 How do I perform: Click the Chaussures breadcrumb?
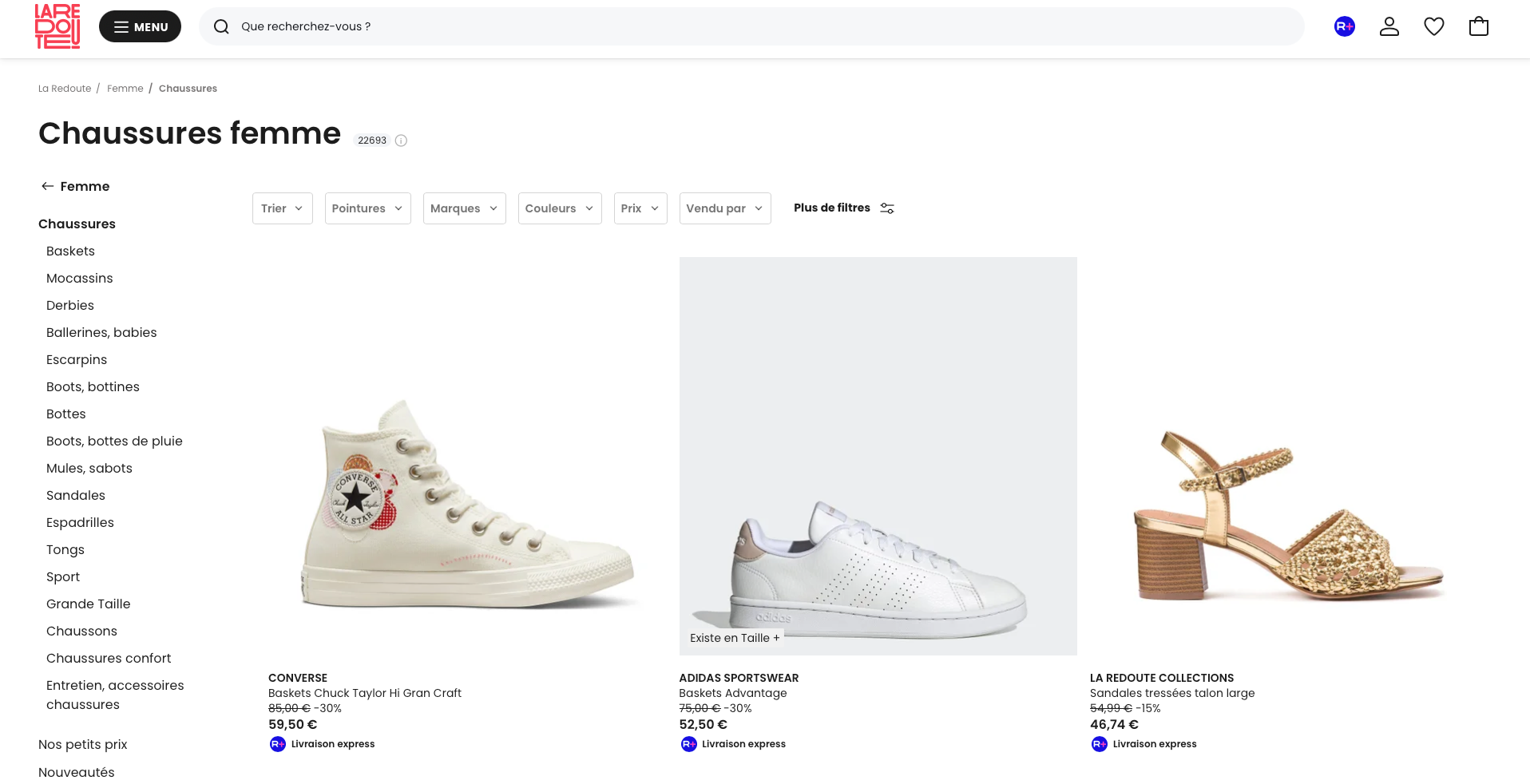188,89
